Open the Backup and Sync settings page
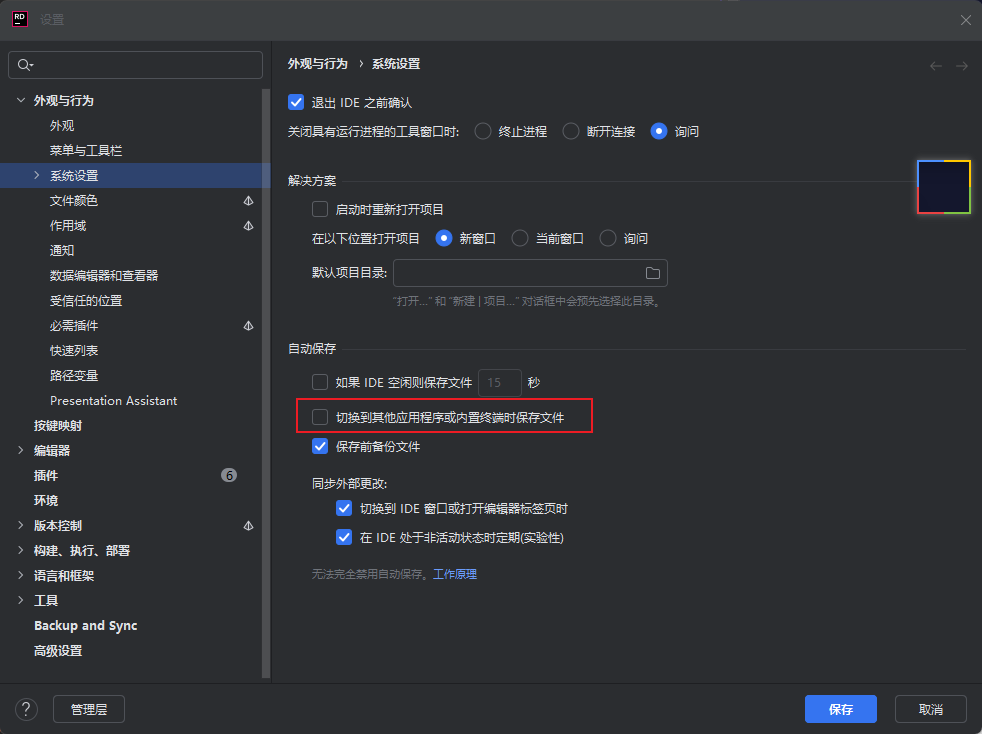 tap(85, 625)
